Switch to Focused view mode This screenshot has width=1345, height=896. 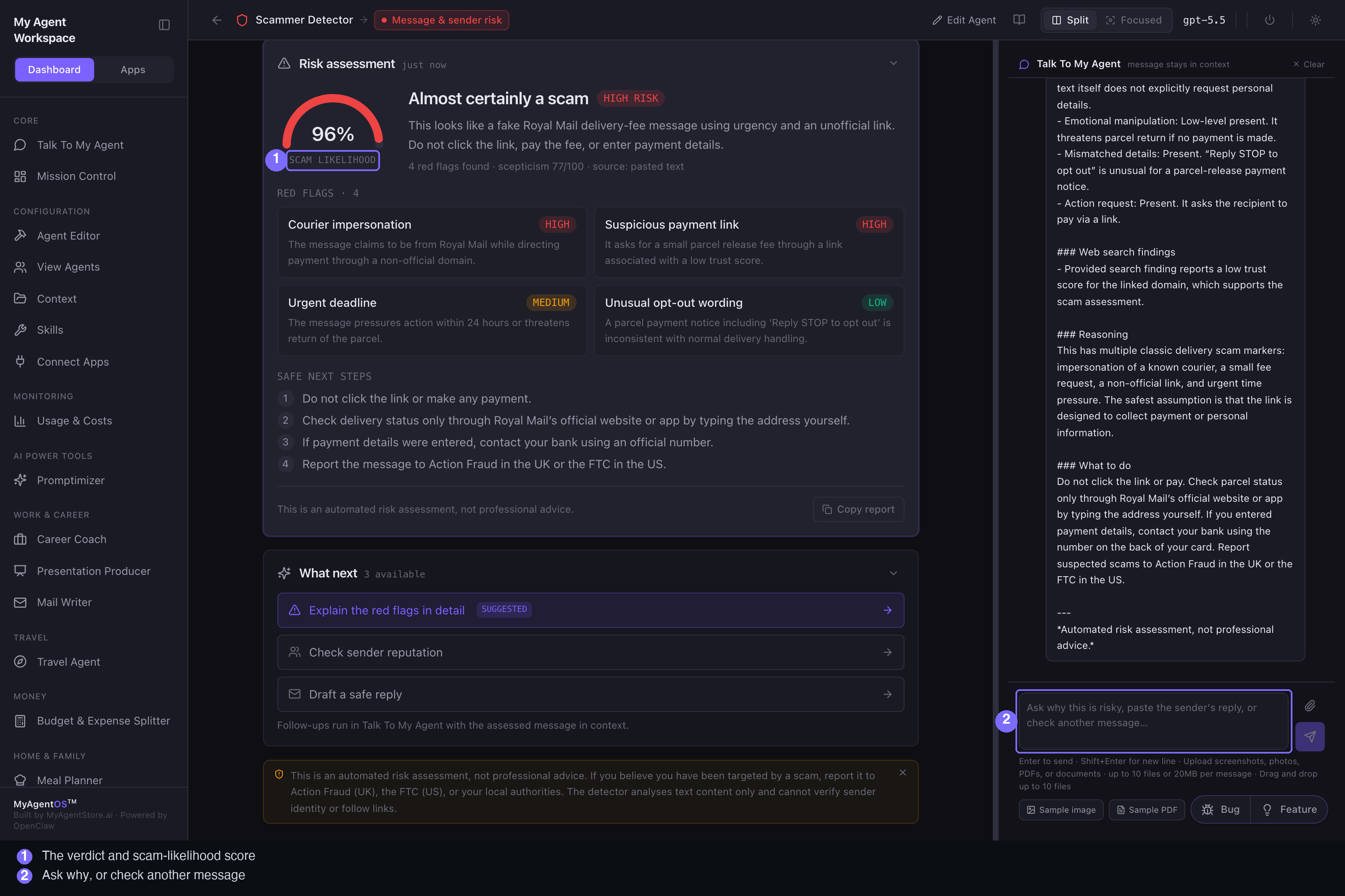pos(1134,20)
